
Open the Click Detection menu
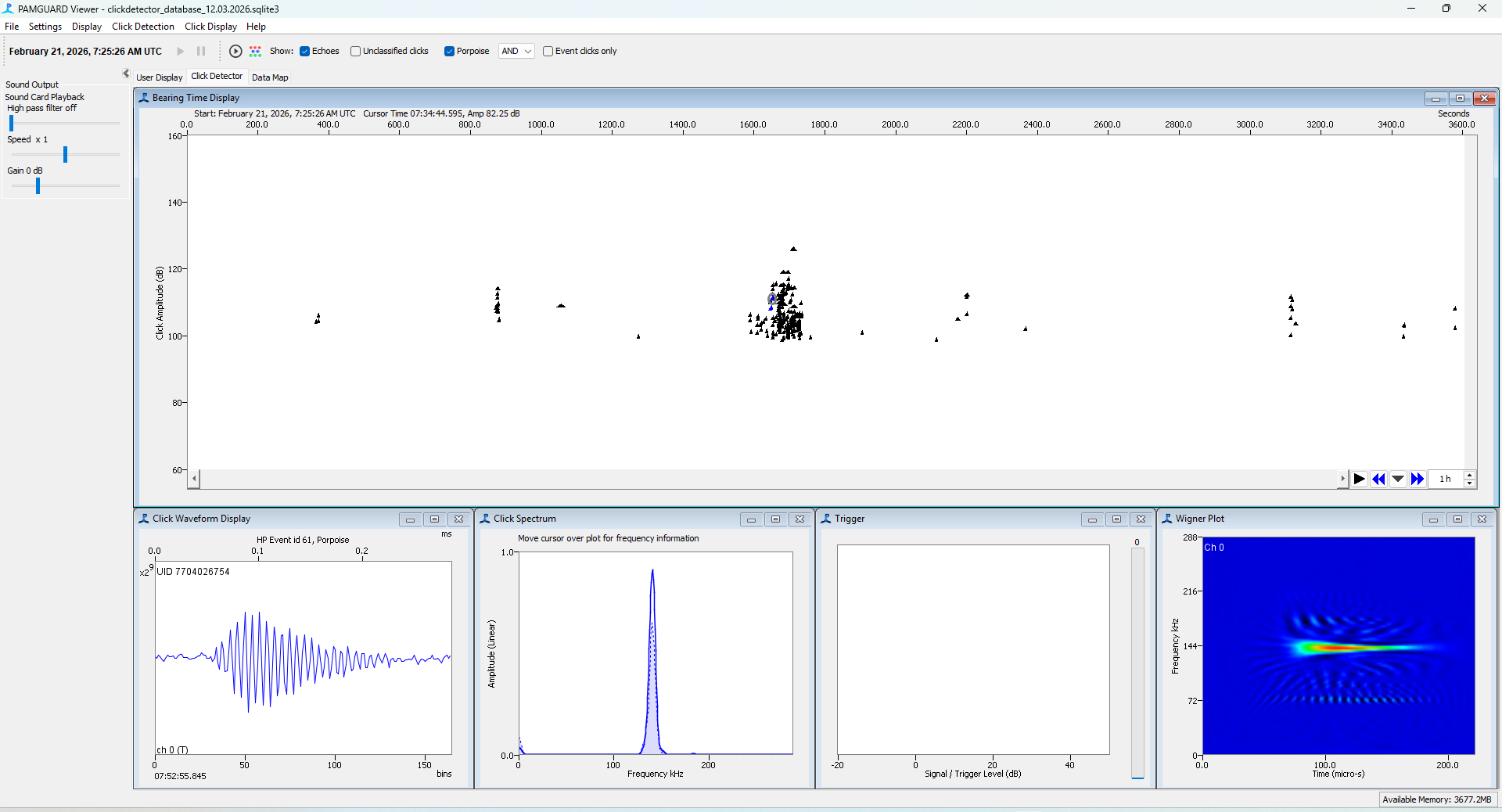click(x=143, y=27)
